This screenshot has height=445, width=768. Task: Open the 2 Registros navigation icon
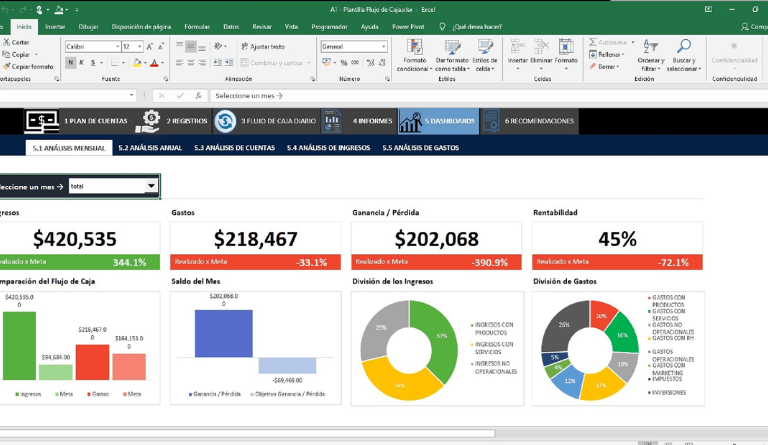[147, 121]
